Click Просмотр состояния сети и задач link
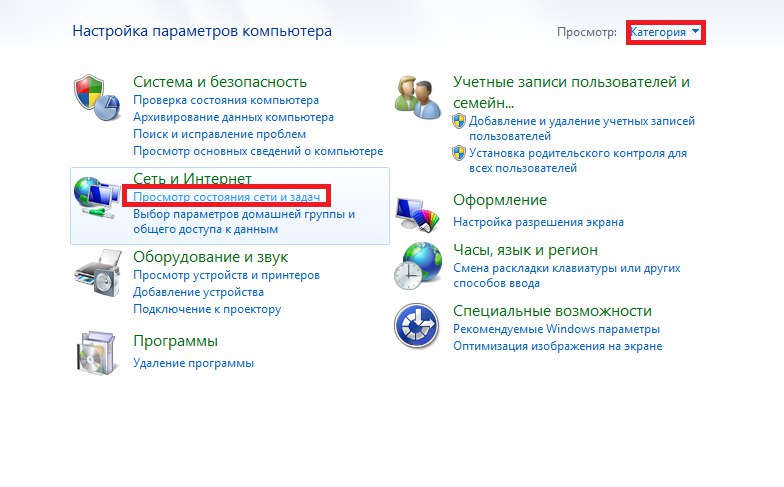Screen dimensions: 784x487 point(226,197)
